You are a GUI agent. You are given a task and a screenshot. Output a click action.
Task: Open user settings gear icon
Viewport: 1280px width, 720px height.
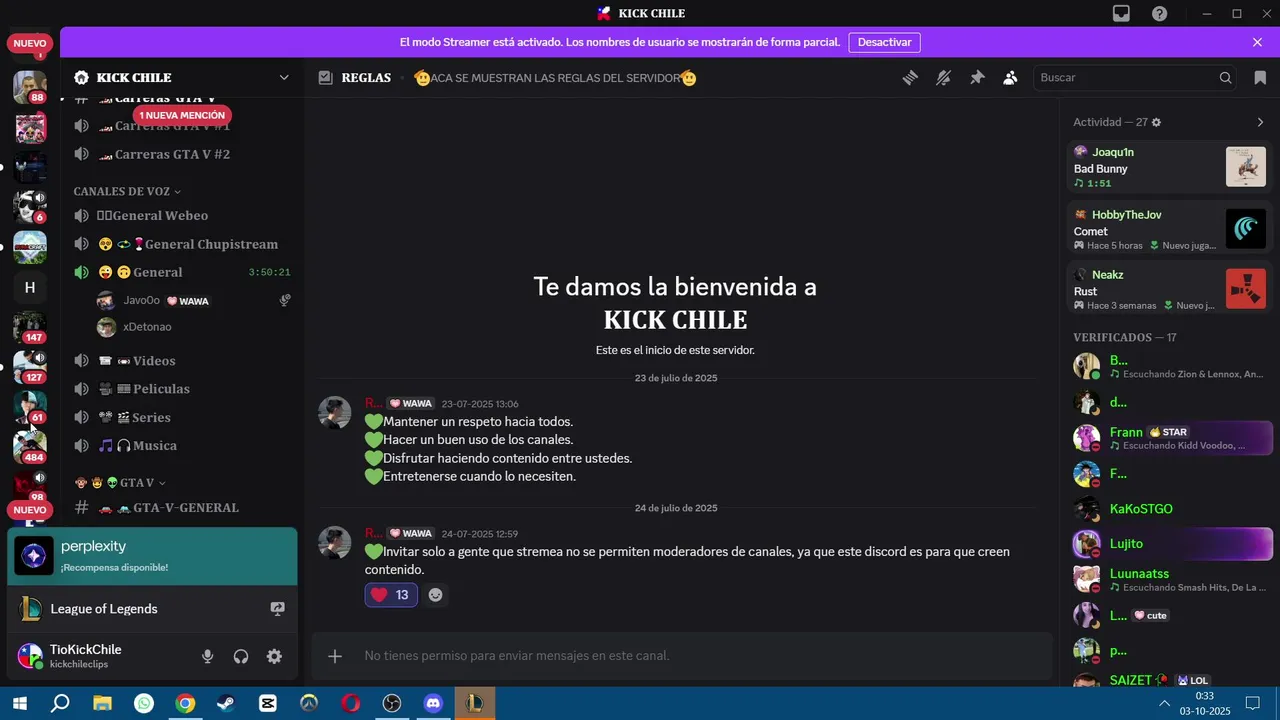tap(274, 656)
